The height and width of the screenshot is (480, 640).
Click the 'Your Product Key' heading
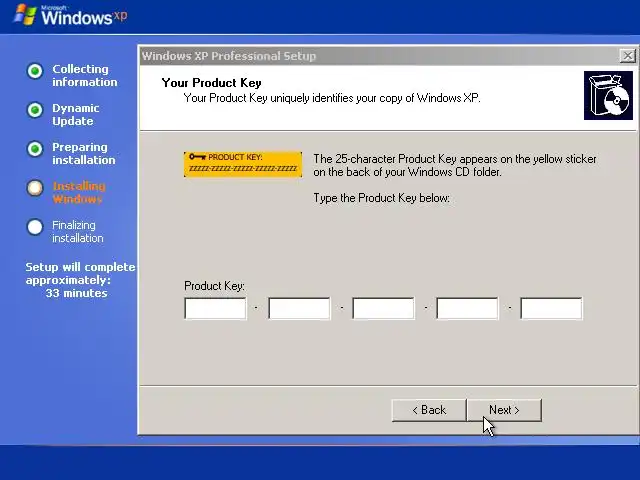pos(211,83)
